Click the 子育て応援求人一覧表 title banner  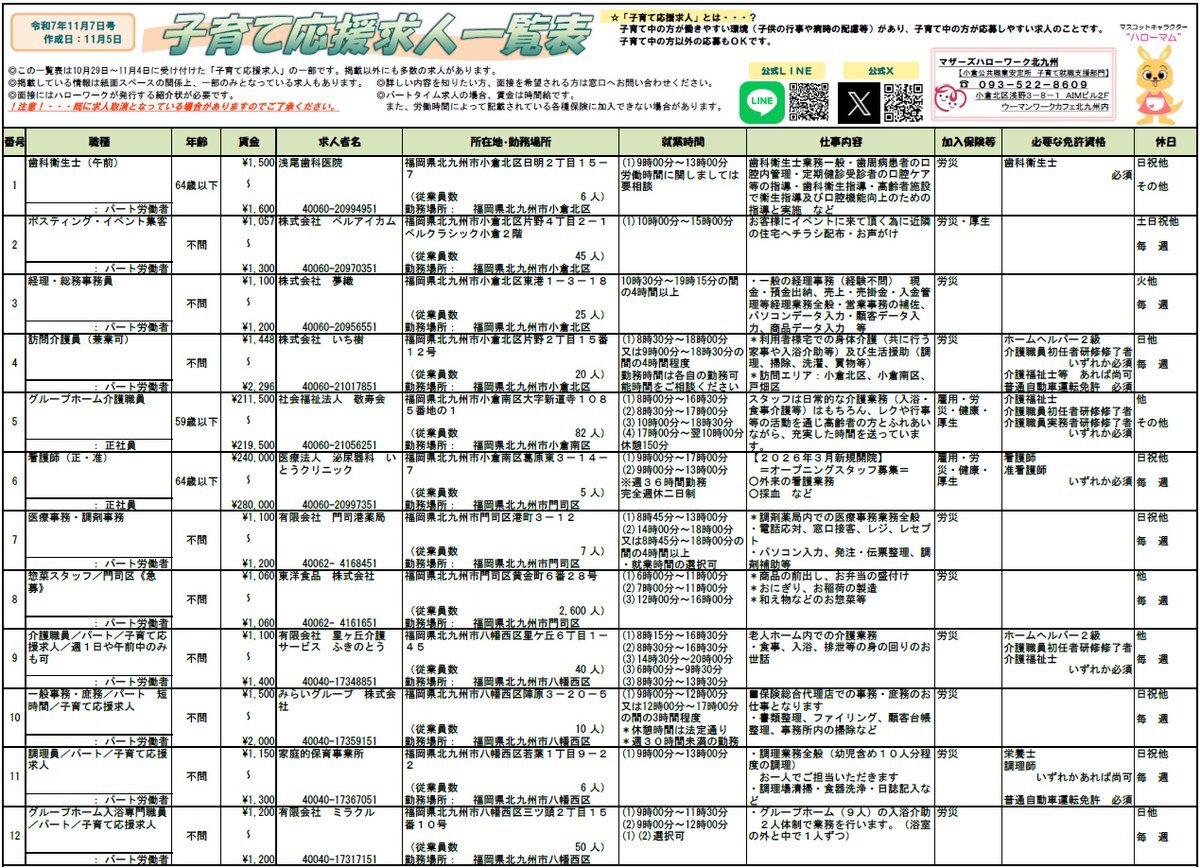(x=374, y=35)
